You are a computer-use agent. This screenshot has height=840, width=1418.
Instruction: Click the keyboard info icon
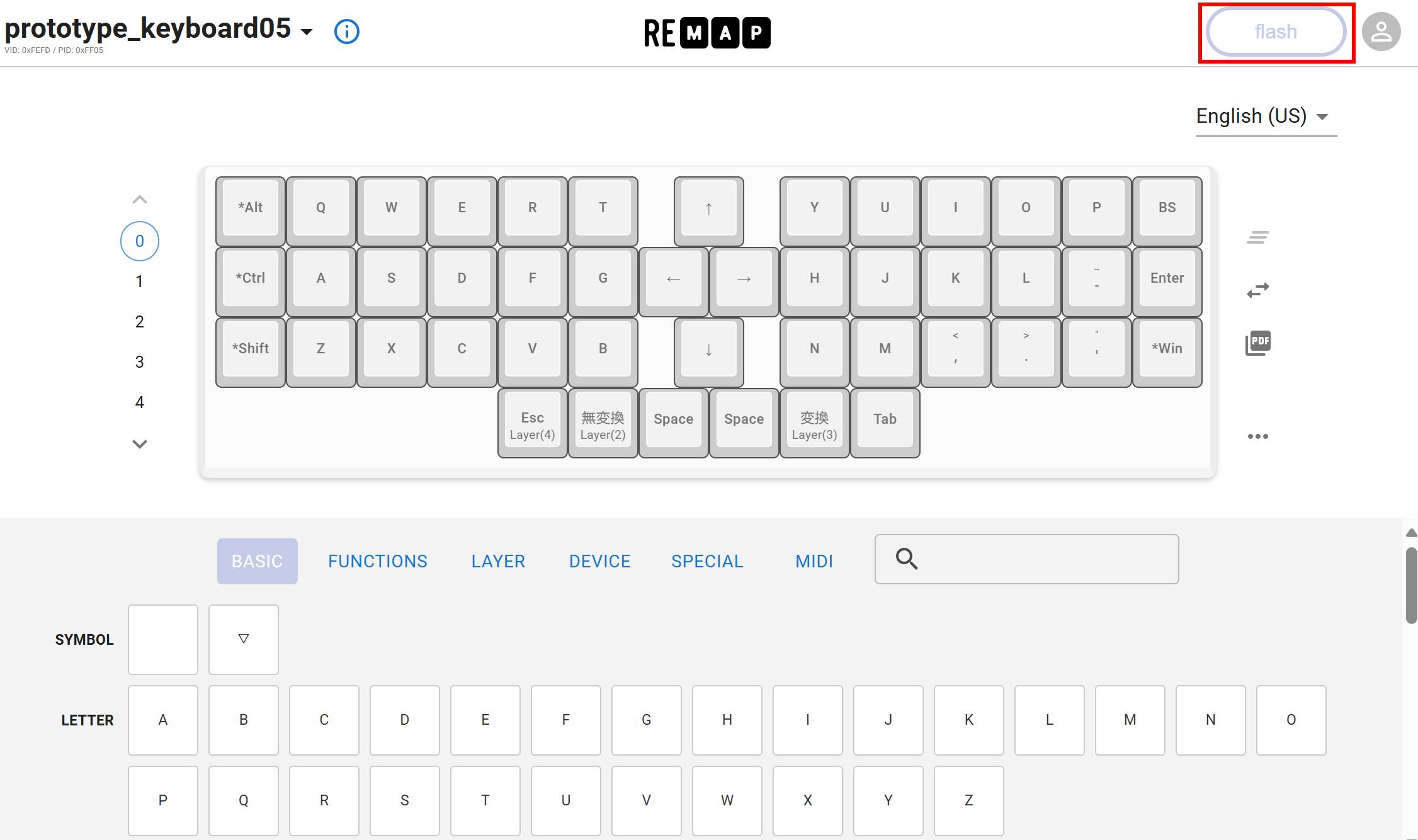pos(346,31)
